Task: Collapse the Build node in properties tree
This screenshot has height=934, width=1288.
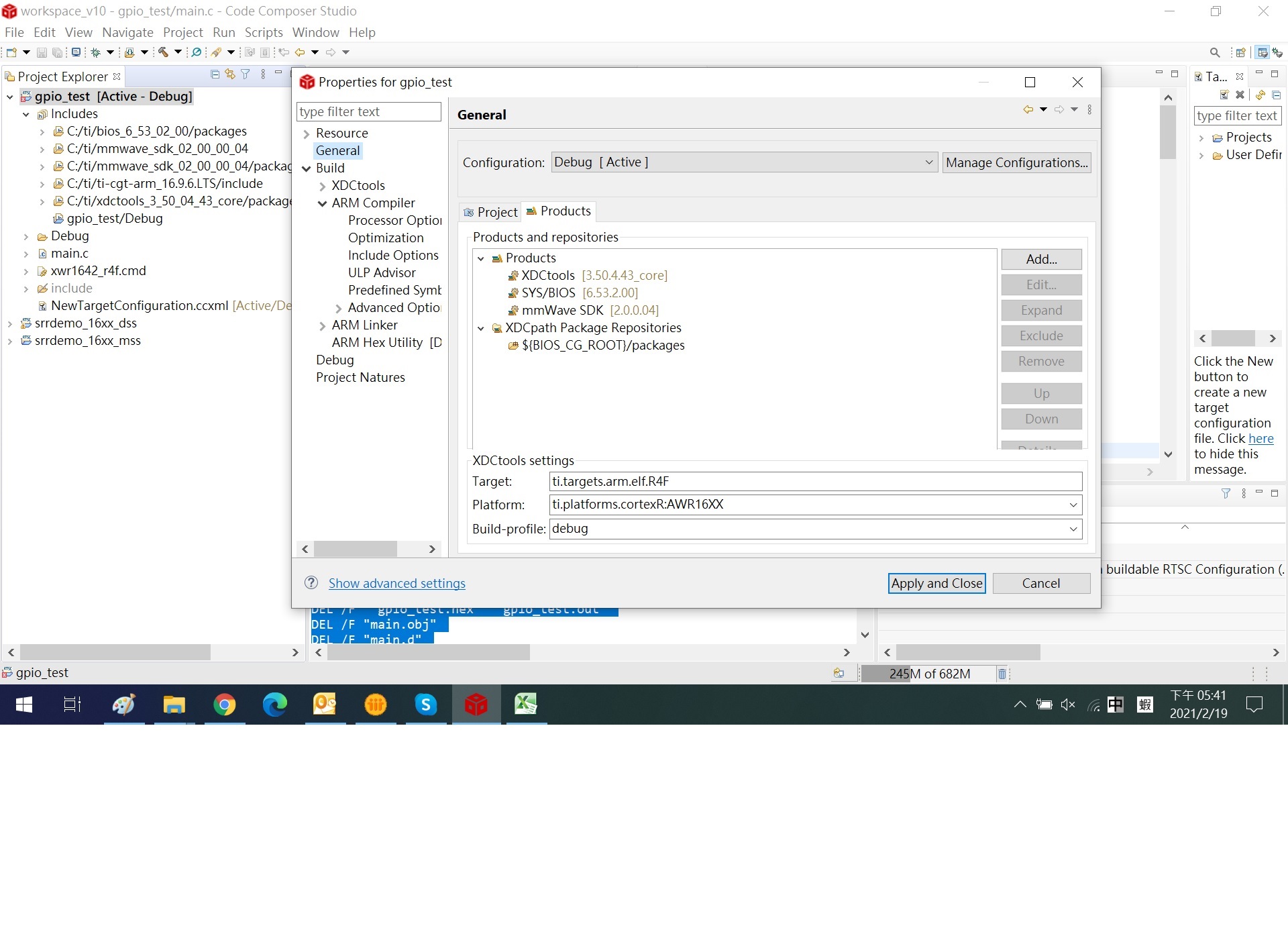Action: [307, 168]
